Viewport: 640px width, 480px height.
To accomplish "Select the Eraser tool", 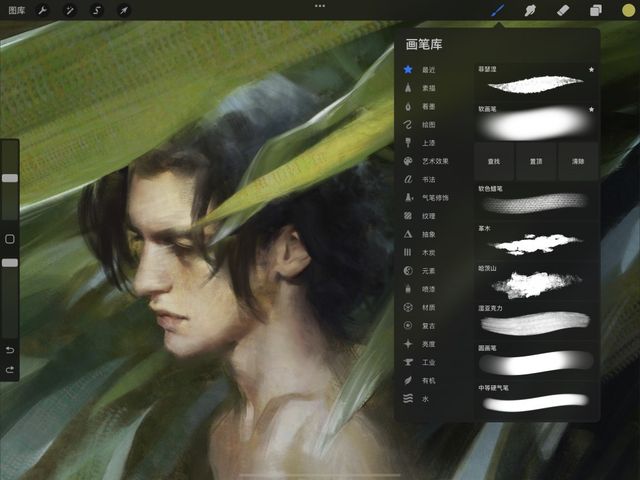I will coord(563,10).
